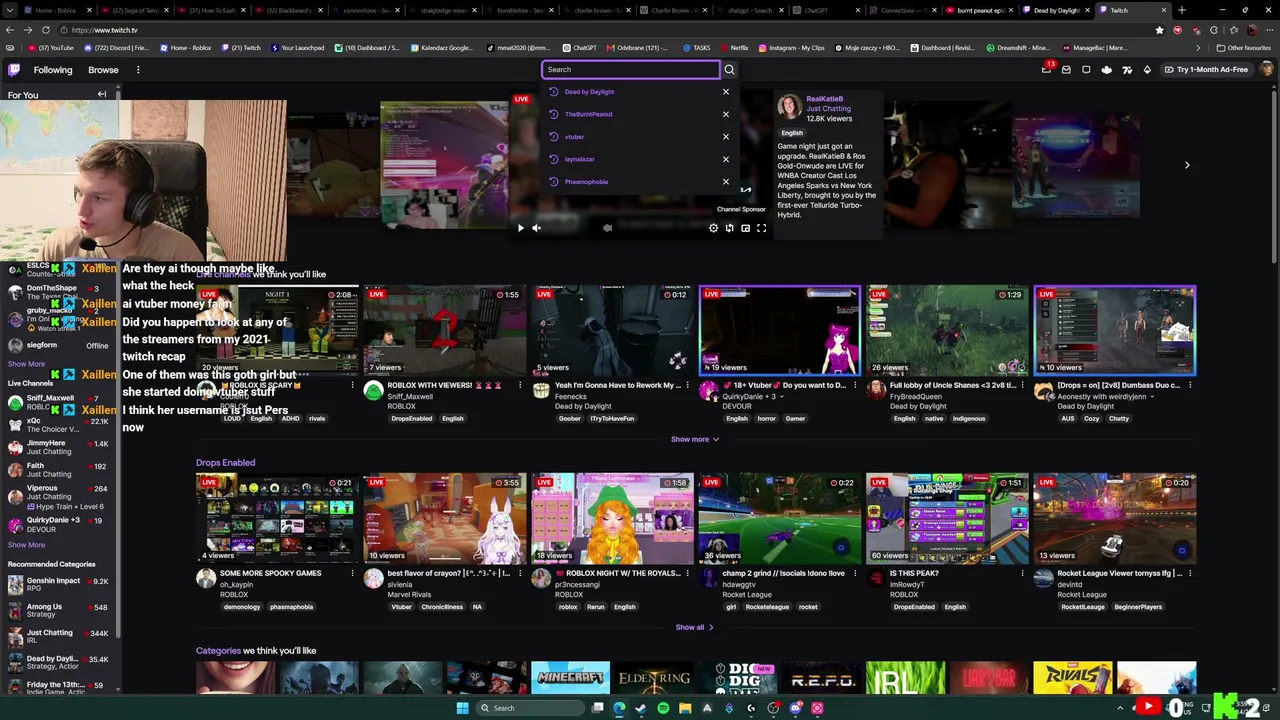The height and width of the screenshot is (720, 1280).
Task: Show more live channels in sidebar
Action: click(26, 545)
